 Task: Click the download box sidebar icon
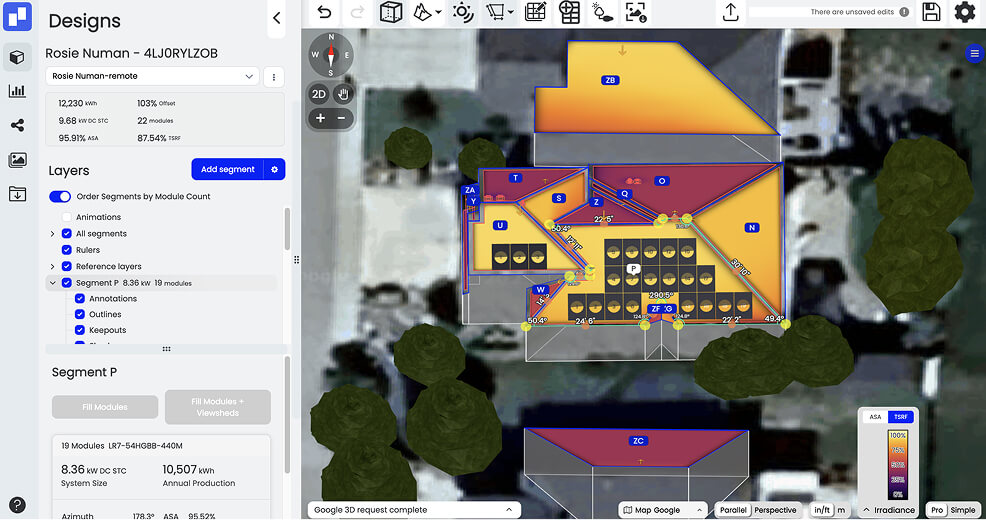pos(17,194)
